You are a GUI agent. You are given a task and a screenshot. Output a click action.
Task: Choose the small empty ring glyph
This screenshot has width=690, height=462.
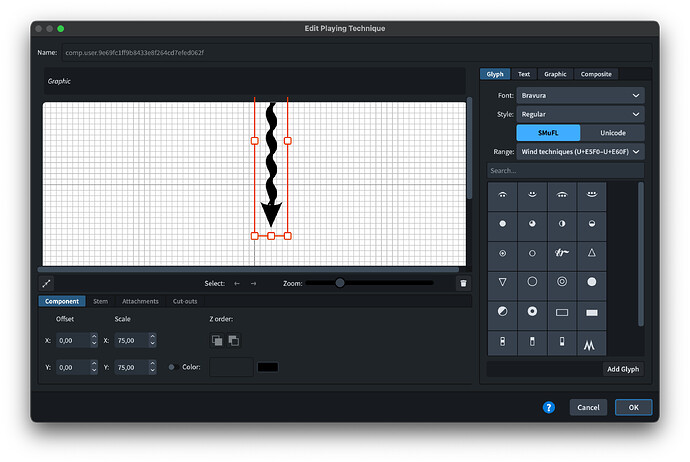point(532,253)
